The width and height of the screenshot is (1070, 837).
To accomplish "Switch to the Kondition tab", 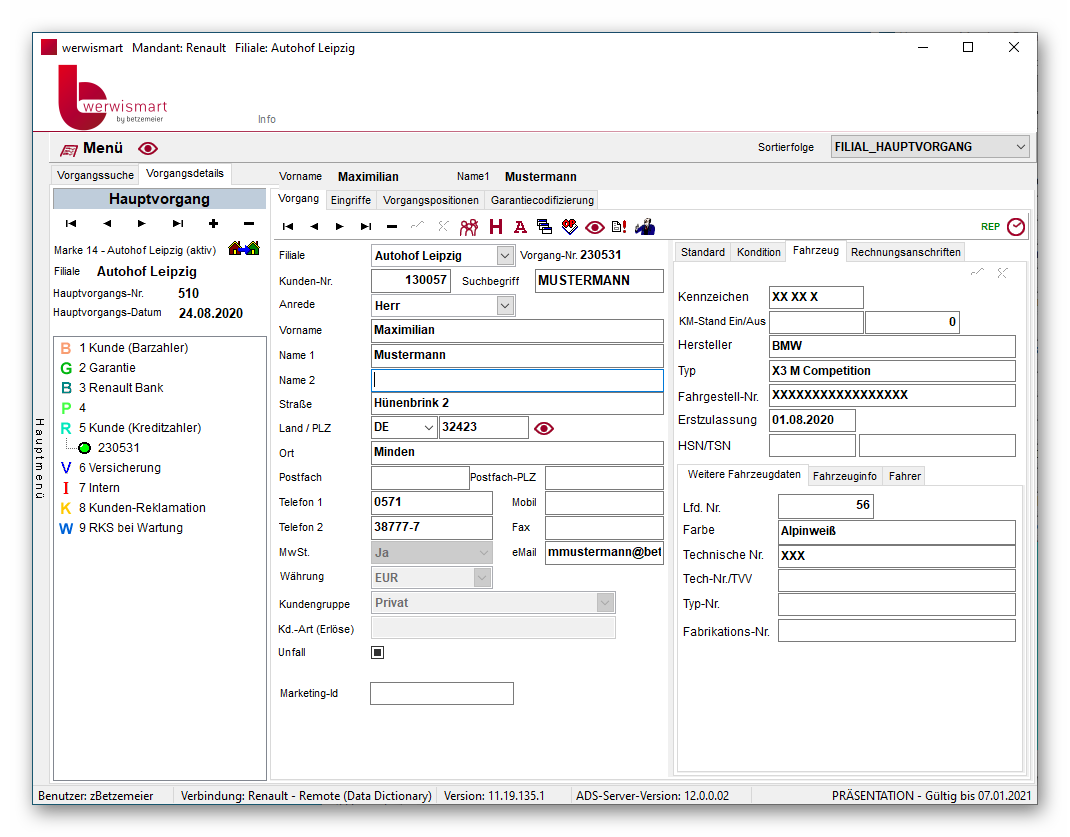I will click(x=758, y=252).
